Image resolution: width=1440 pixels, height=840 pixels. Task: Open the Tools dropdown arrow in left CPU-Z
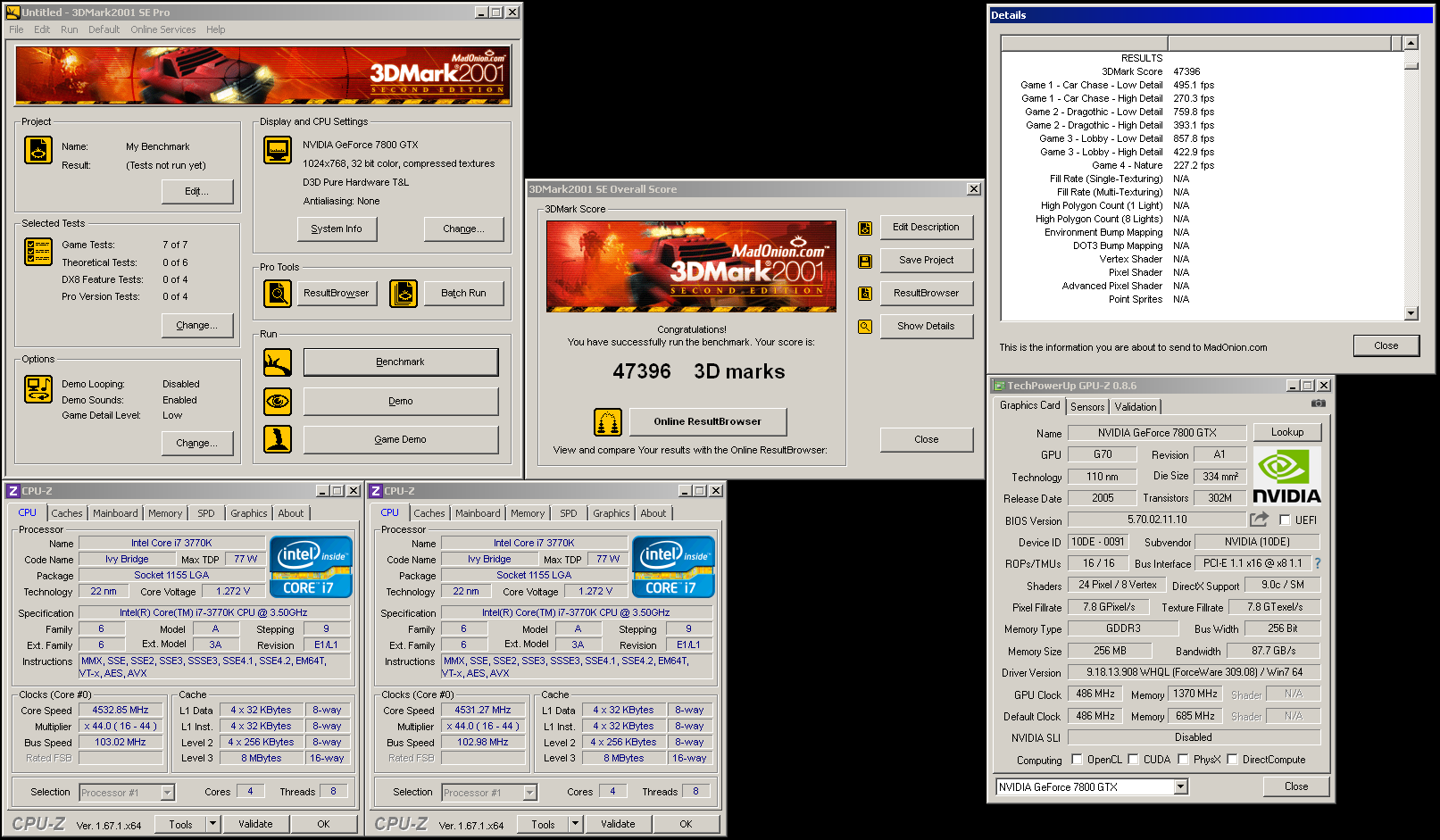212,824
